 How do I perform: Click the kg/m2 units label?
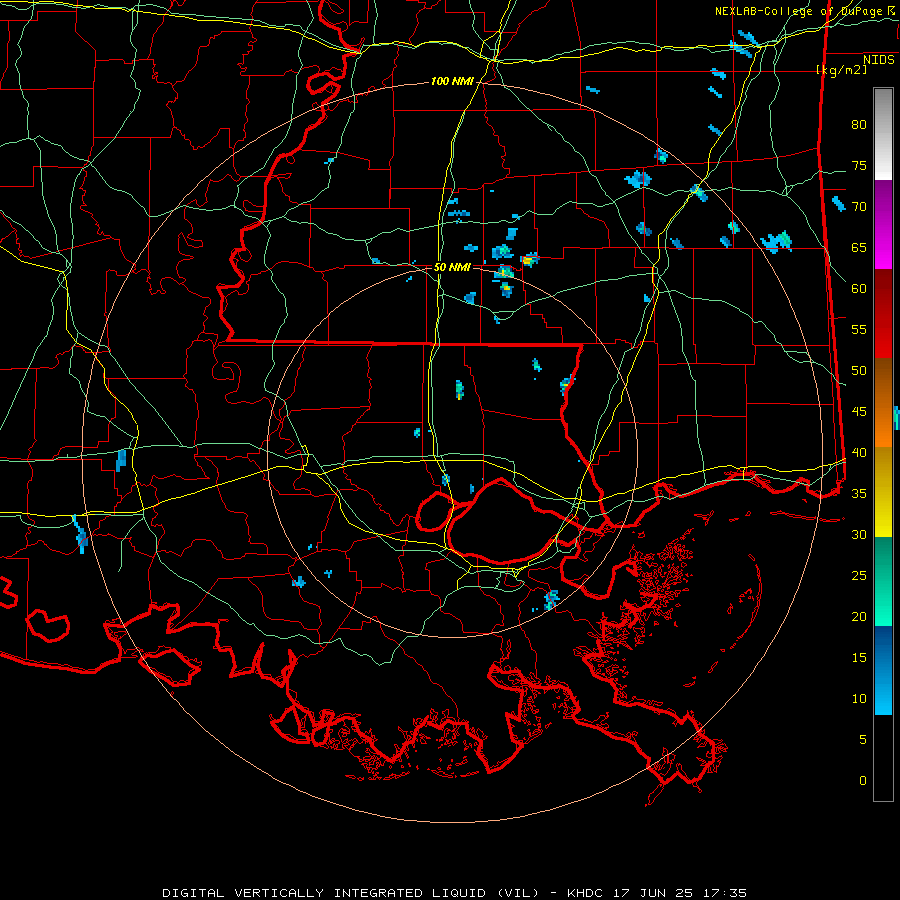(x=841, y=70)
